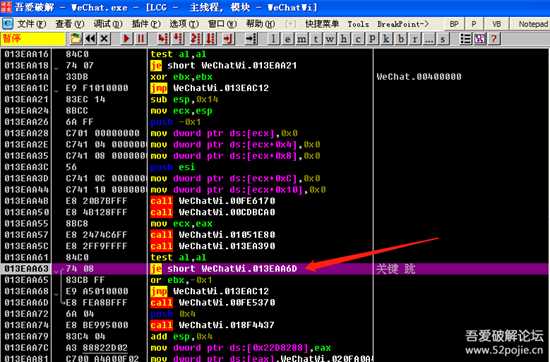
Task: Open the Tools shortcut menu
Action: point(358,24)
